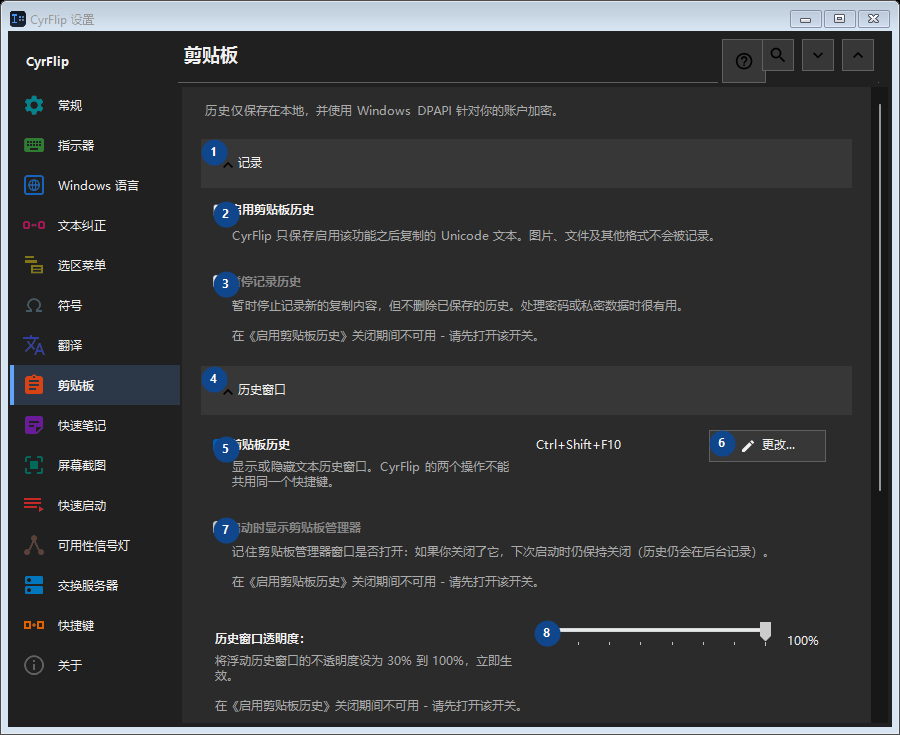Click the up chevron in the header
Screen dimensions: 900x735
click(858, 55)
